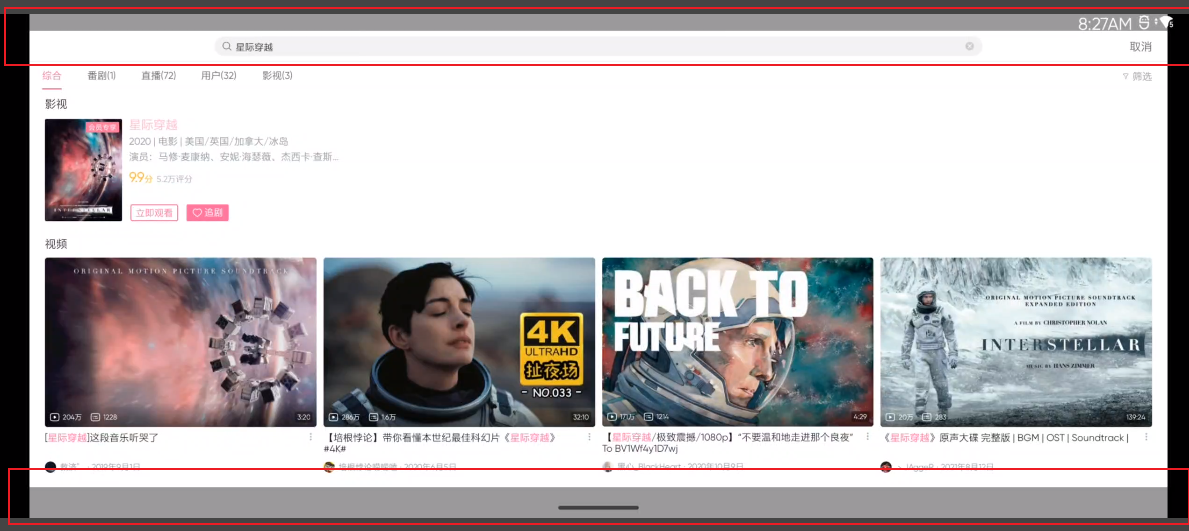The width and height of the screenshot is (1189, 531).
Task: Click the Wi-Fi icon in status bar
Action: pyautogui.click(x=1166, y=23)
